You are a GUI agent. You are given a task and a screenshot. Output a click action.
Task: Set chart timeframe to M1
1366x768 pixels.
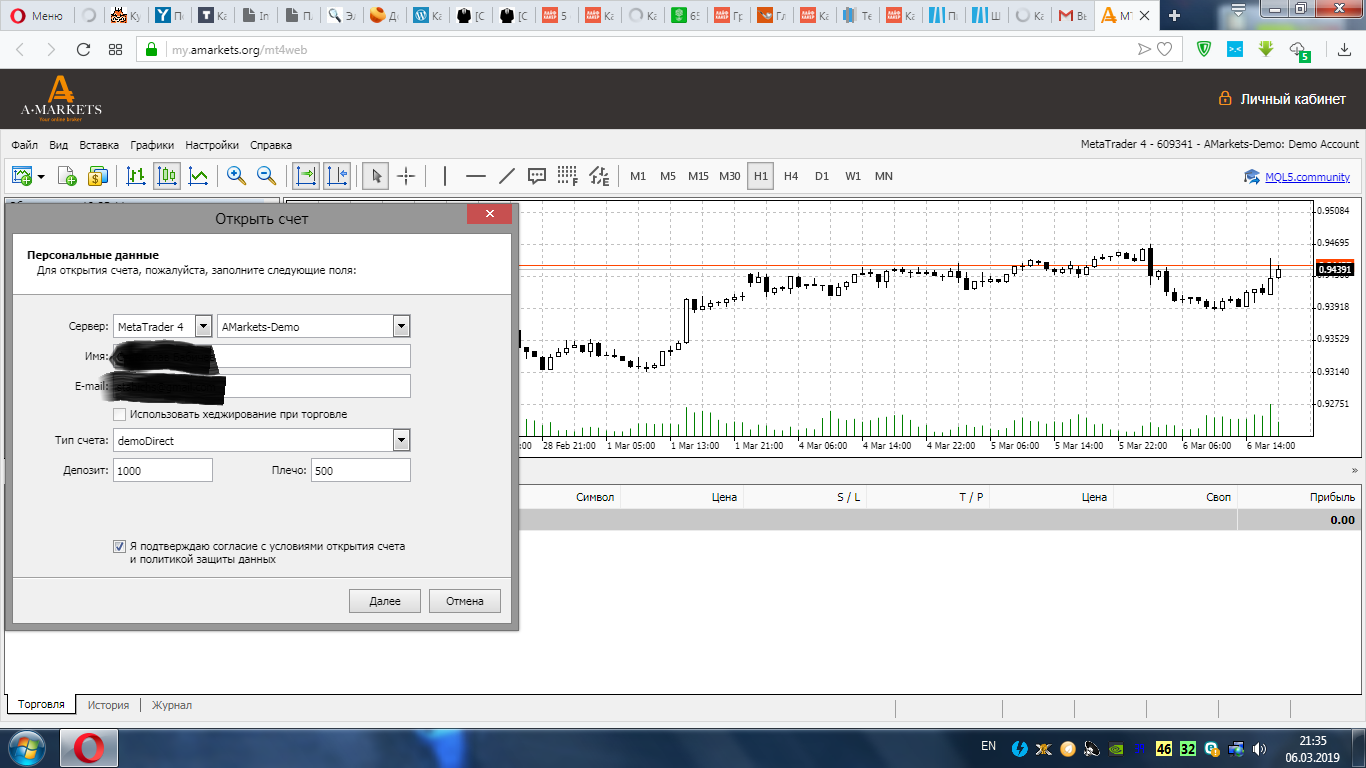tap(638, 176)
